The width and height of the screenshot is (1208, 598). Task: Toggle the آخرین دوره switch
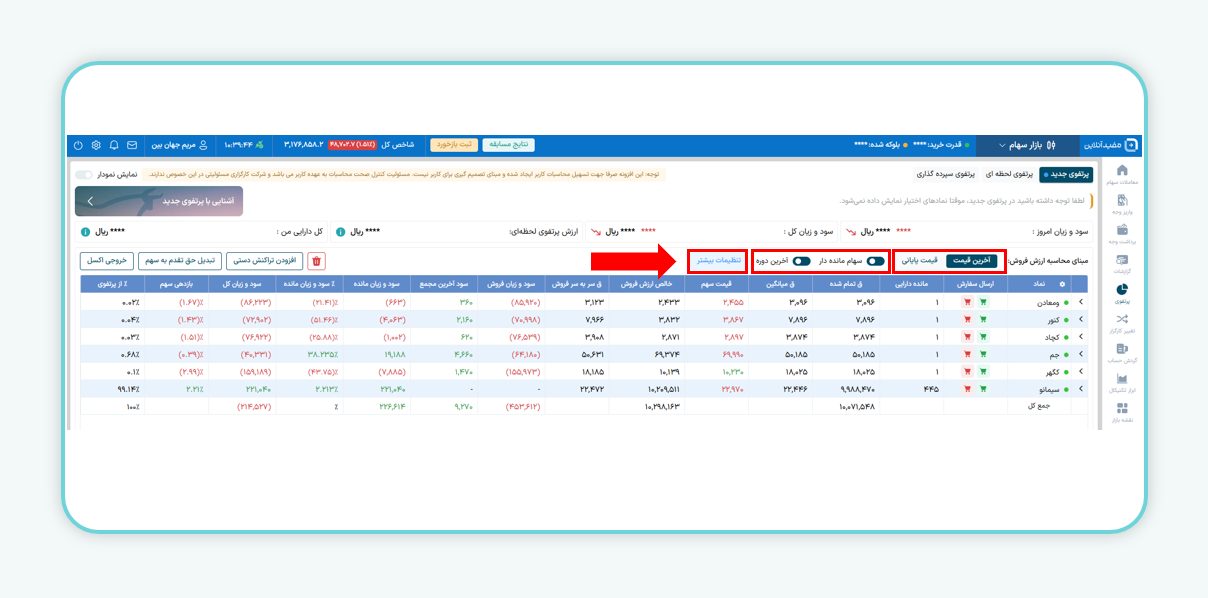click(801, 261)
